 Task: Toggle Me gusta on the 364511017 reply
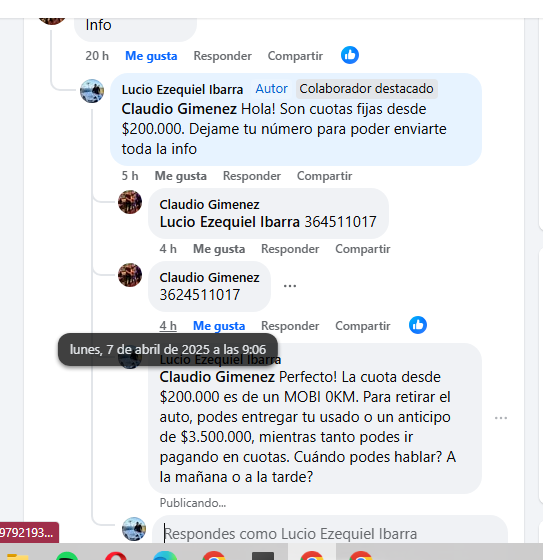pos(219,249)
